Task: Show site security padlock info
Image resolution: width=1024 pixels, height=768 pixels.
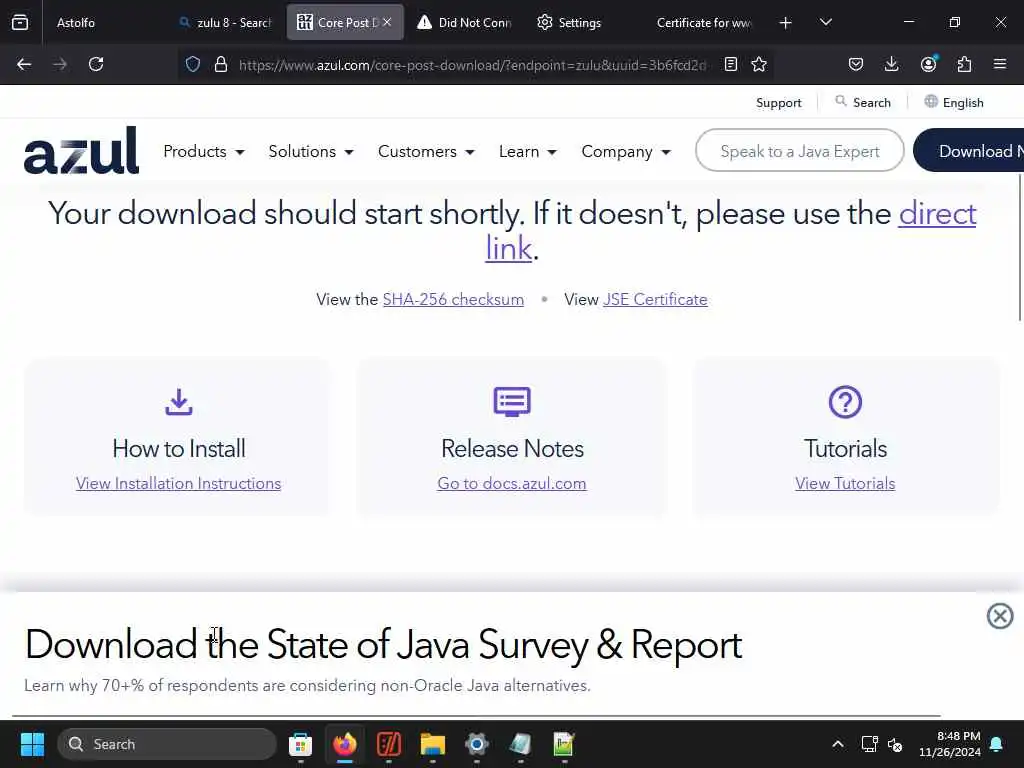Action: click(x=221, y=64)
